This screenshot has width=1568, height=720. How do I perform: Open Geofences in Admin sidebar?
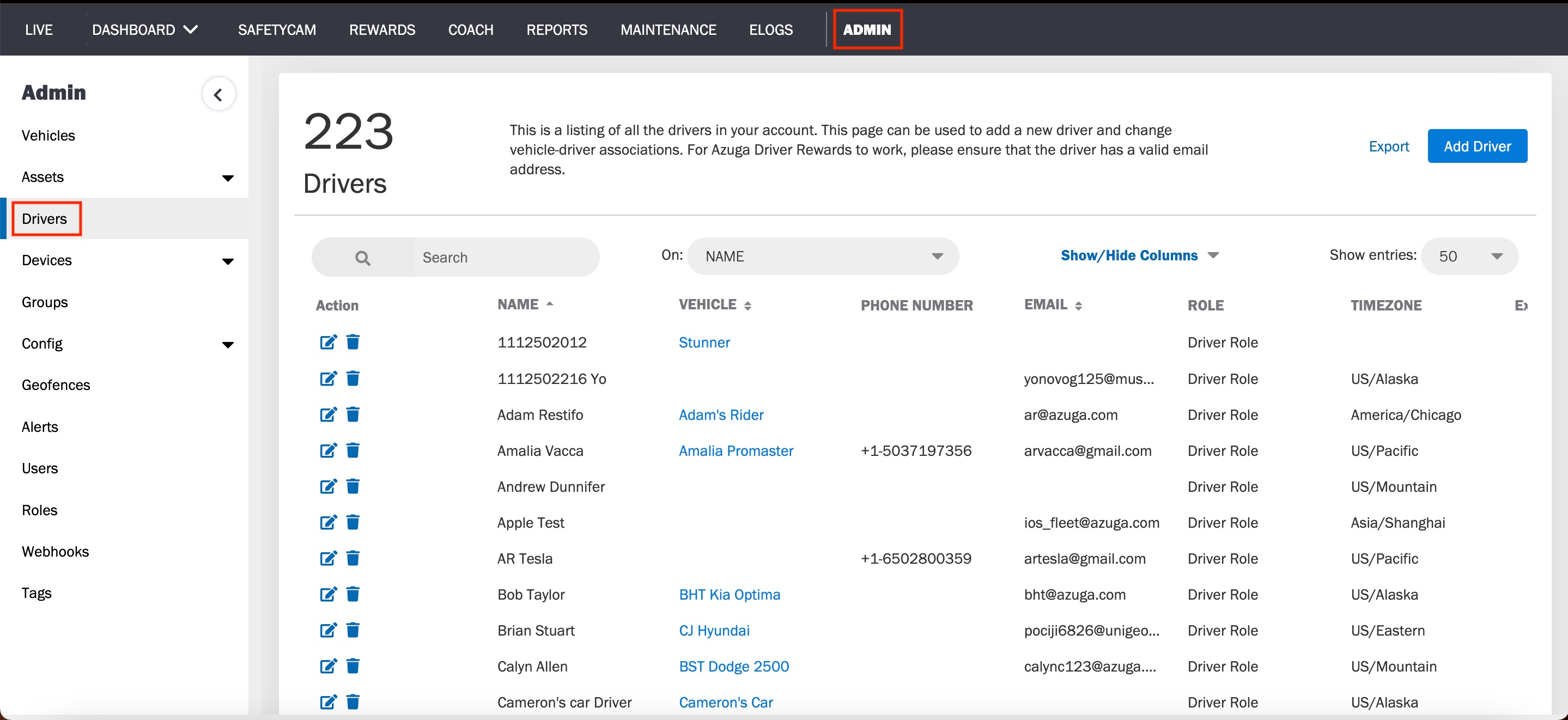coord(56,385)
